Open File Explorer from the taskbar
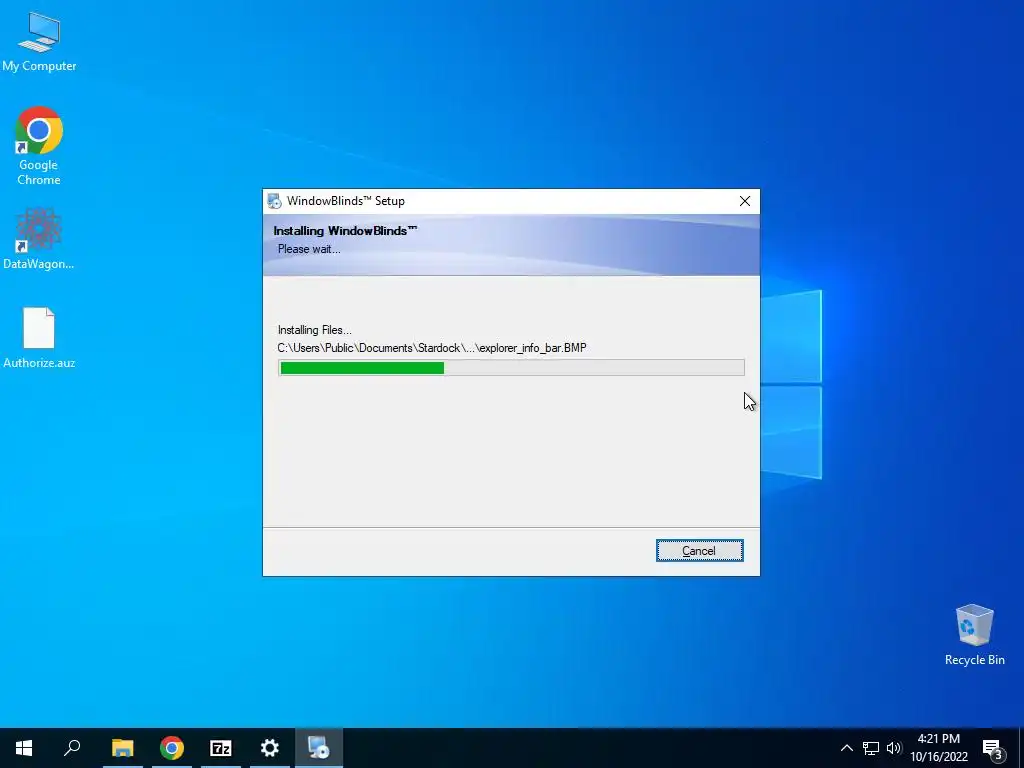The width and height of the screenshot is (1024, 768). tap(122, 748)
